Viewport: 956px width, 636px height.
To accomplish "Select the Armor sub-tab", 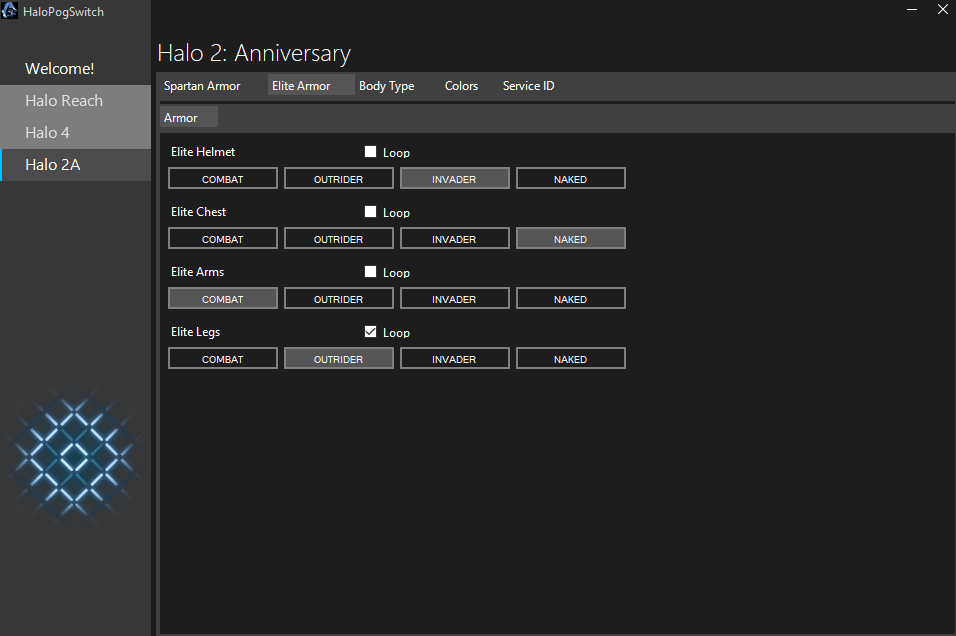I will pos(188,117).
